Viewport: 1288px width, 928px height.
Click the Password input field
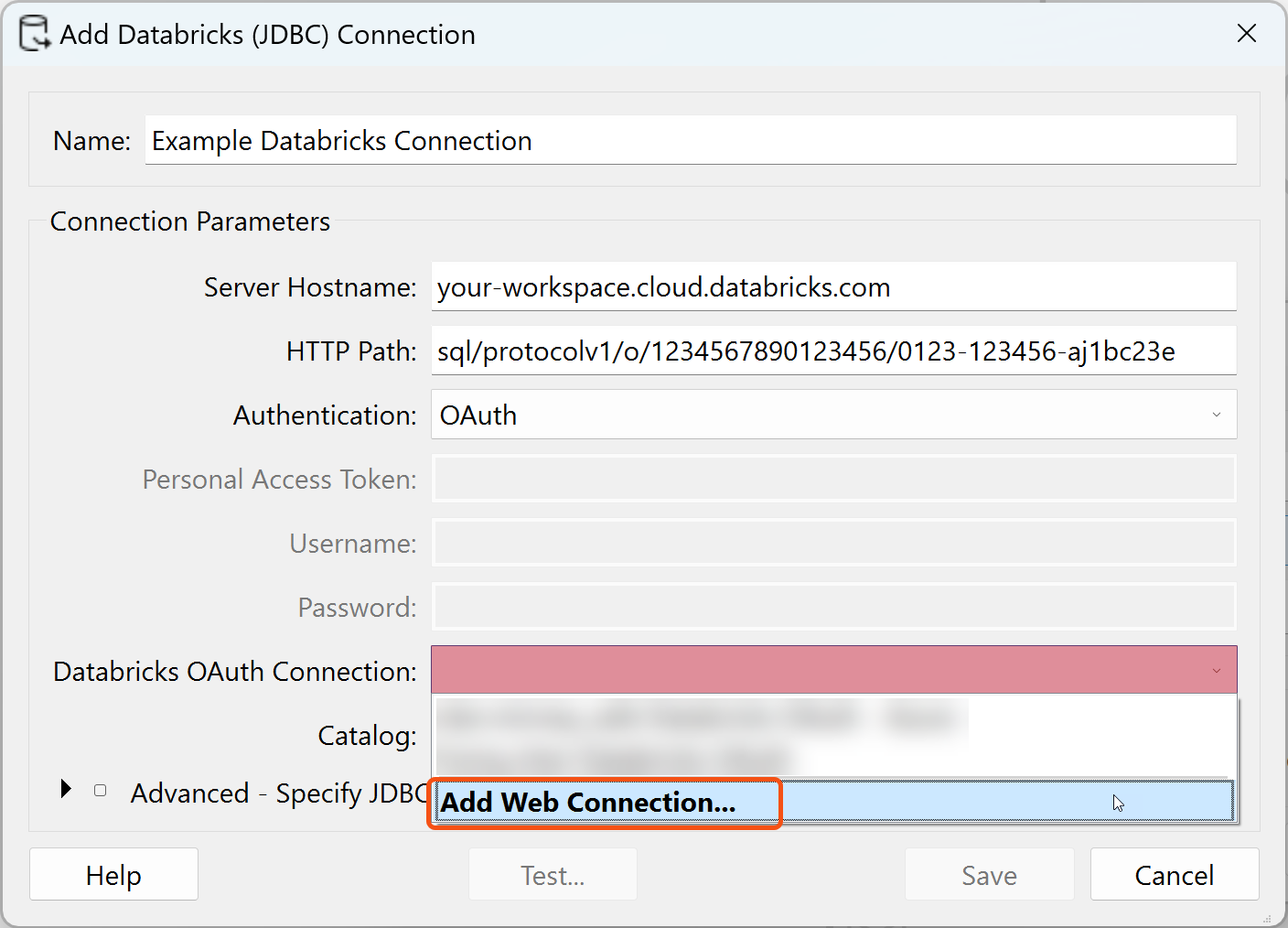tap(833, 607)
